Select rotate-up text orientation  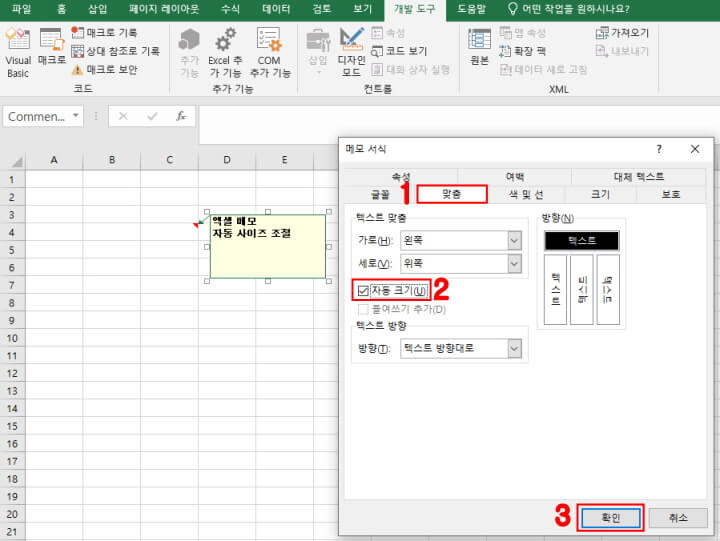582,290
